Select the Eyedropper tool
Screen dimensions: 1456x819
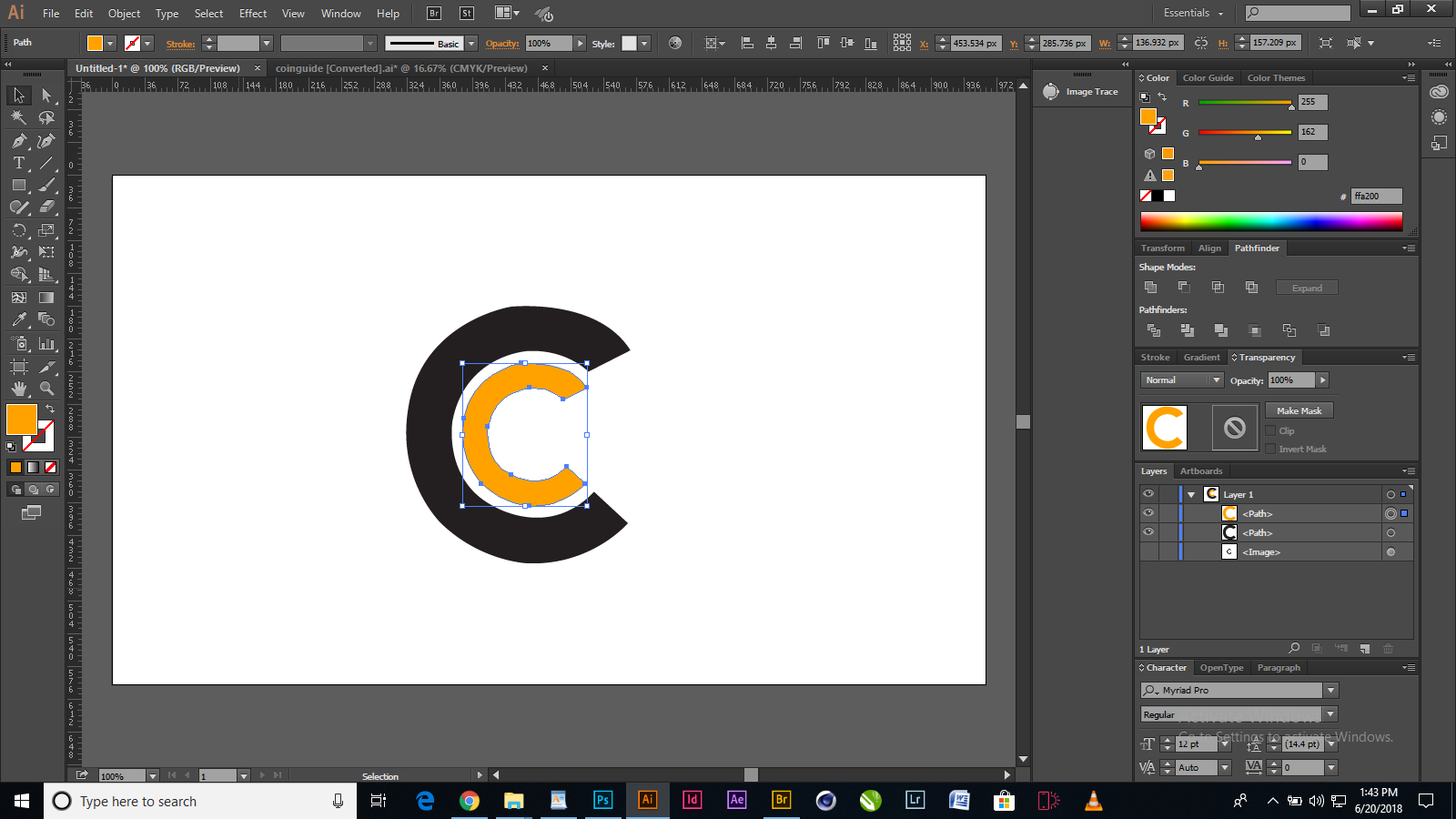pyautogui.click(x=19, y=319)
